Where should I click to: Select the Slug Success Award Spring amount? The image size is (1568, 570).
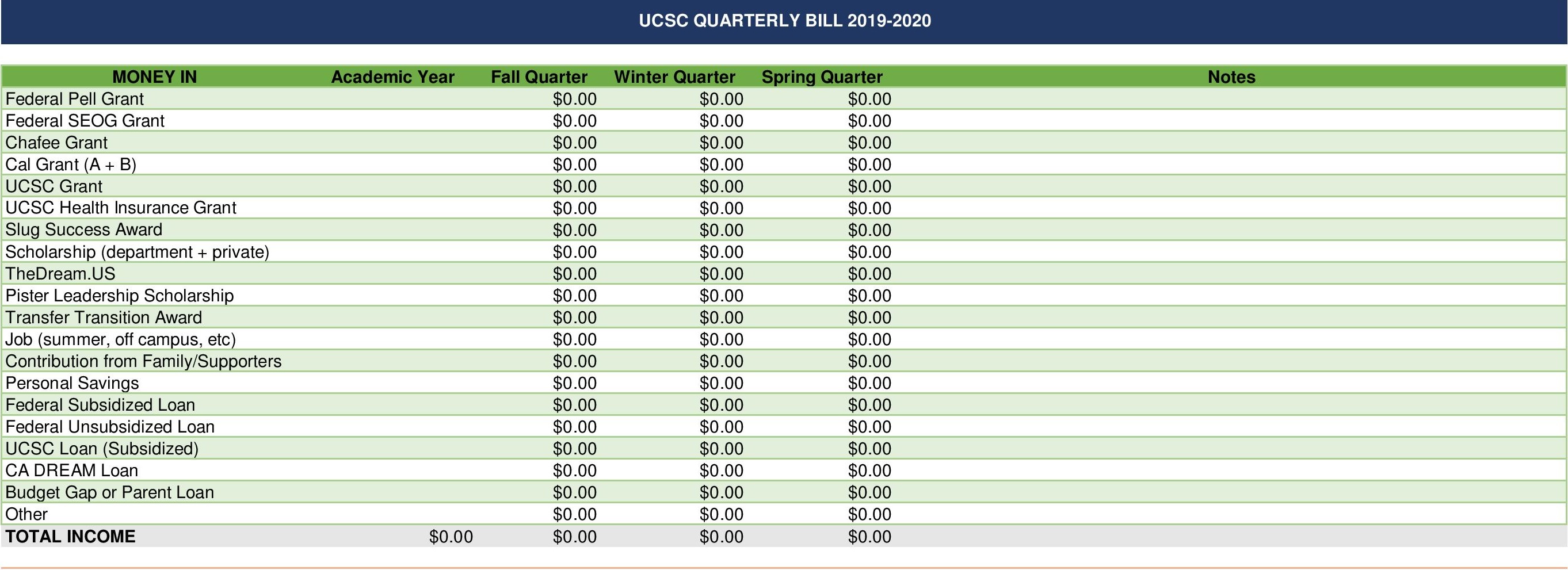(x=869, y=231)
